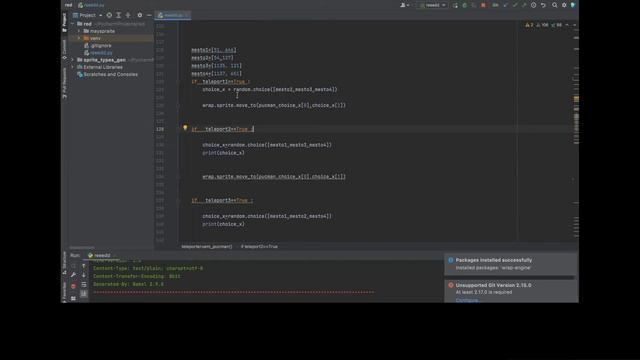This screenshot has height=360, width=640.
Task: Click the Rerun toolbar icon
Action: 455,5
